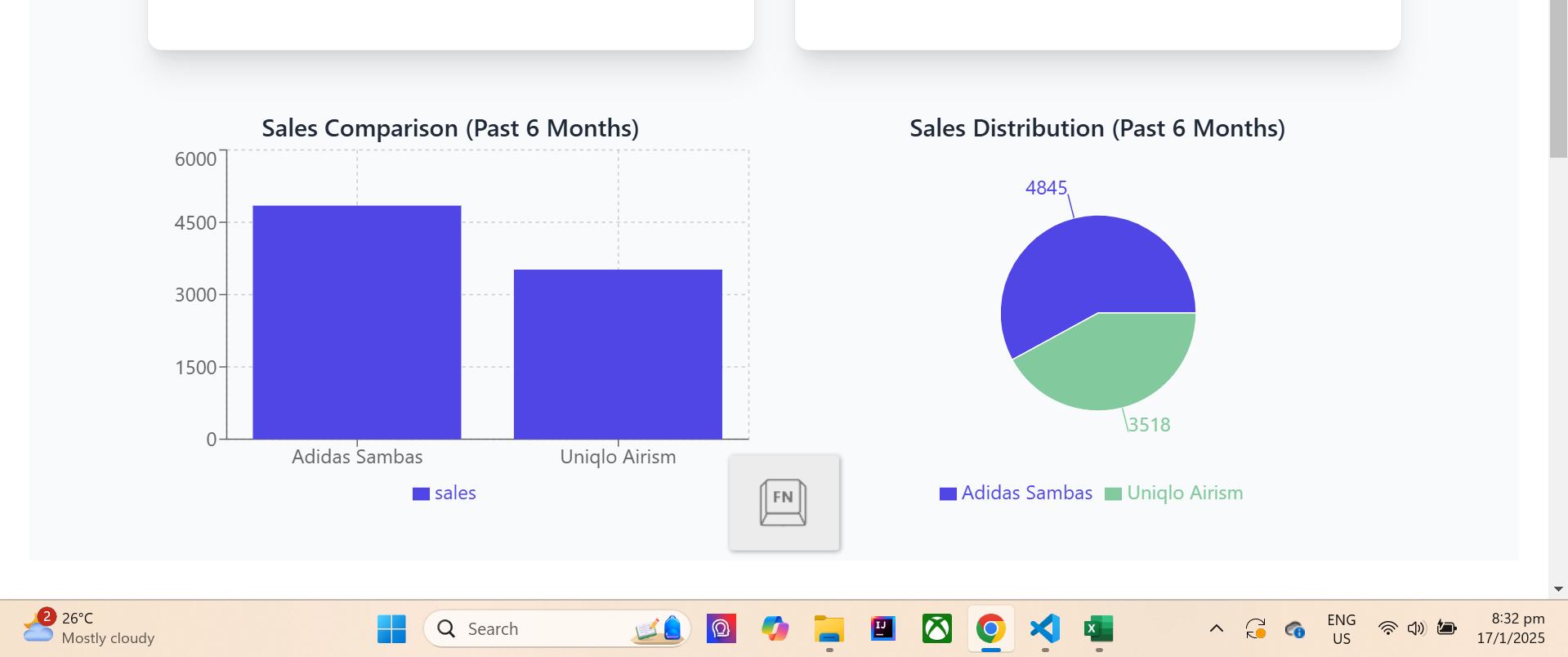The width and height of the screenshot is (1568, 657).
Task: Open the volume speaker icon
Action: click(1416, 628)
